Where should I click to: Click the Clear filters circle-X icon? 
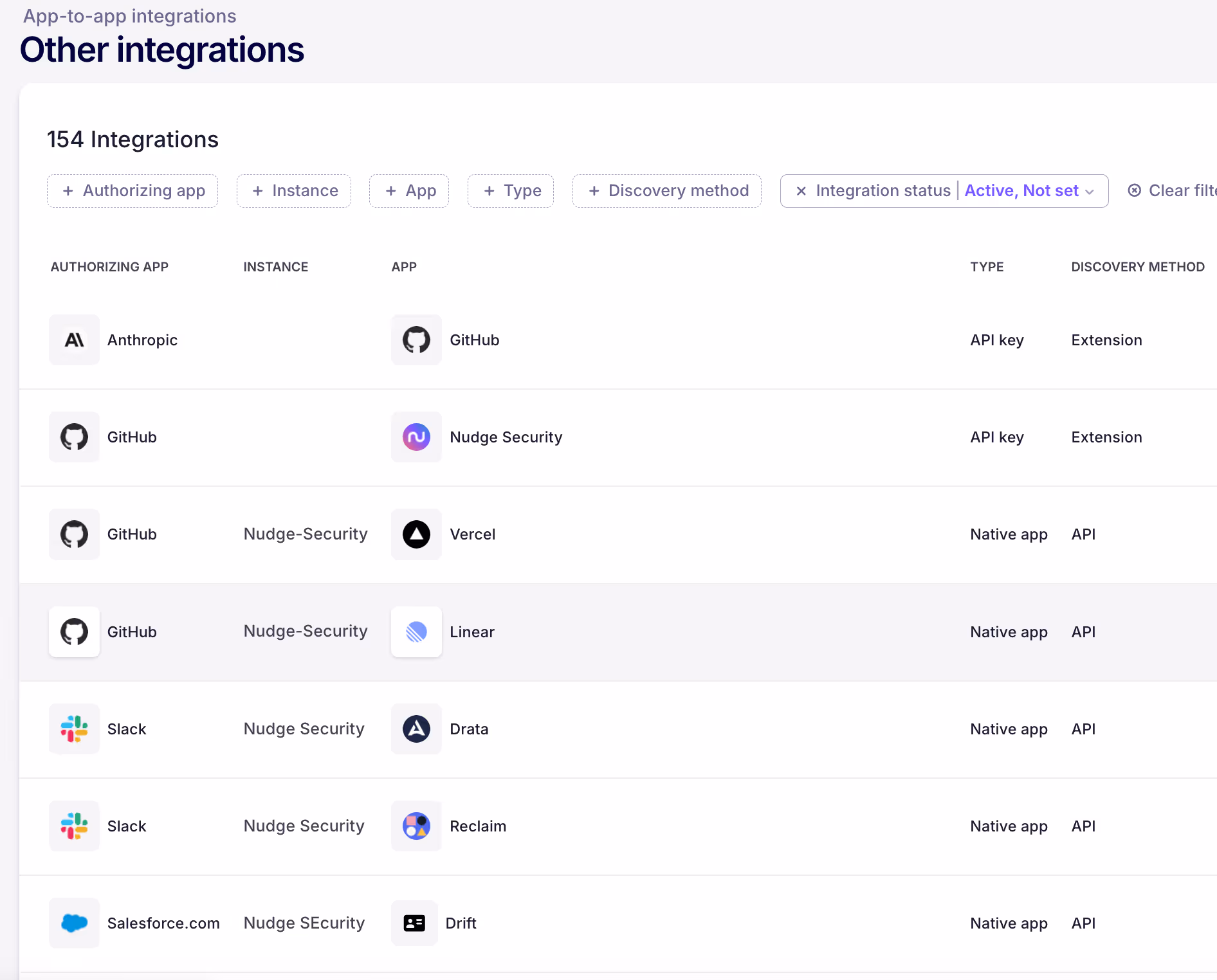pyautogui.click(x=1135, y=190)
